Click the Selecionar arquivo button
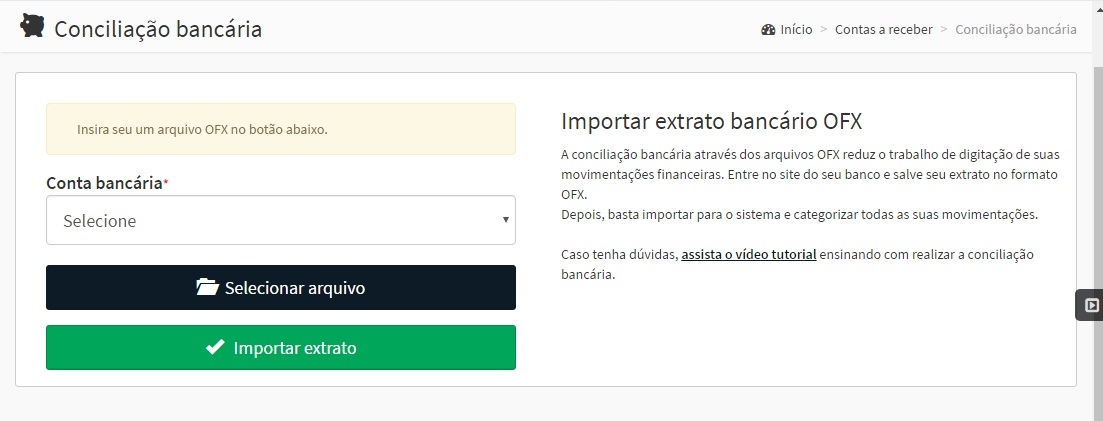 click(281, 287)
